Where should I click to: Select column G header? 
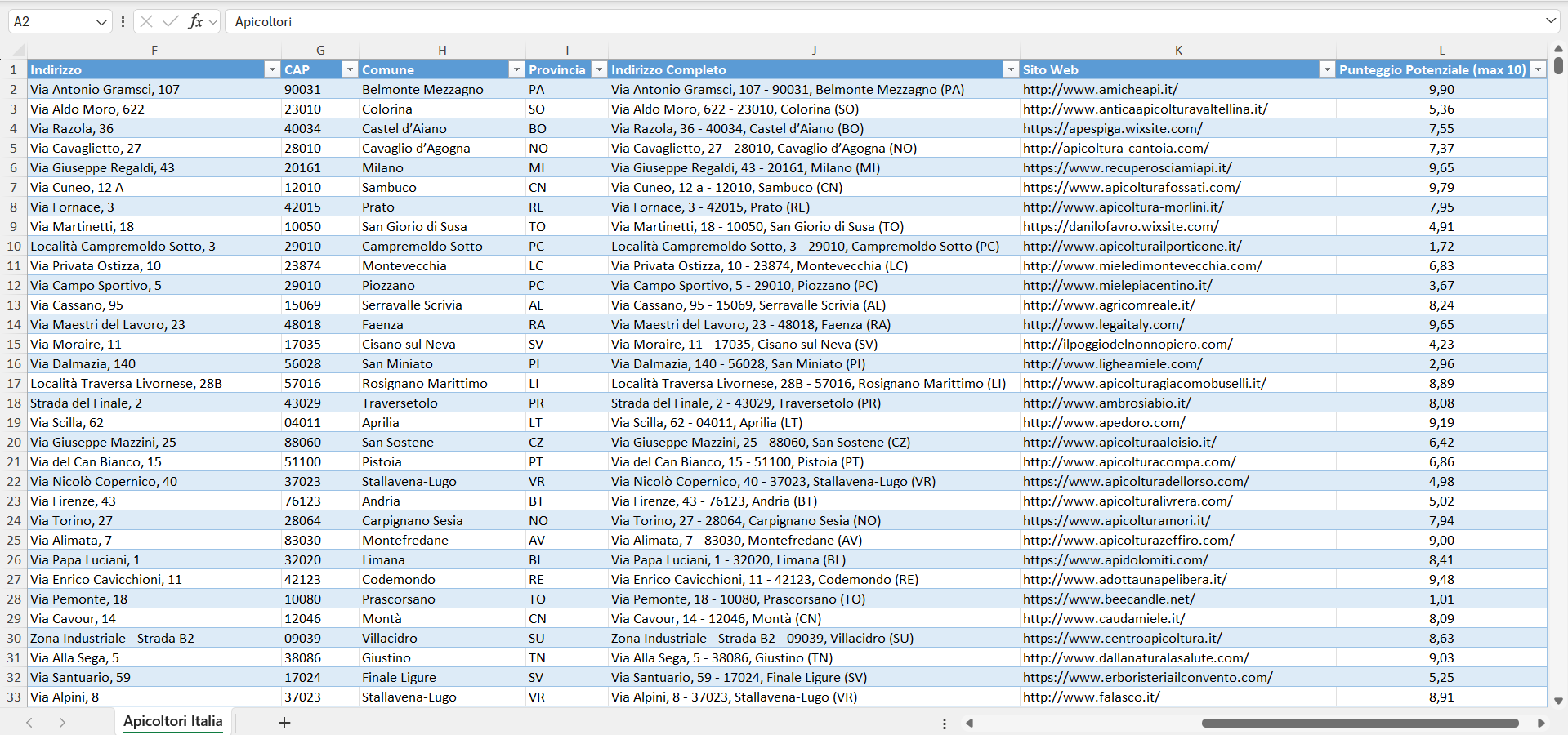pyautogui.click(x=320, y=50)
